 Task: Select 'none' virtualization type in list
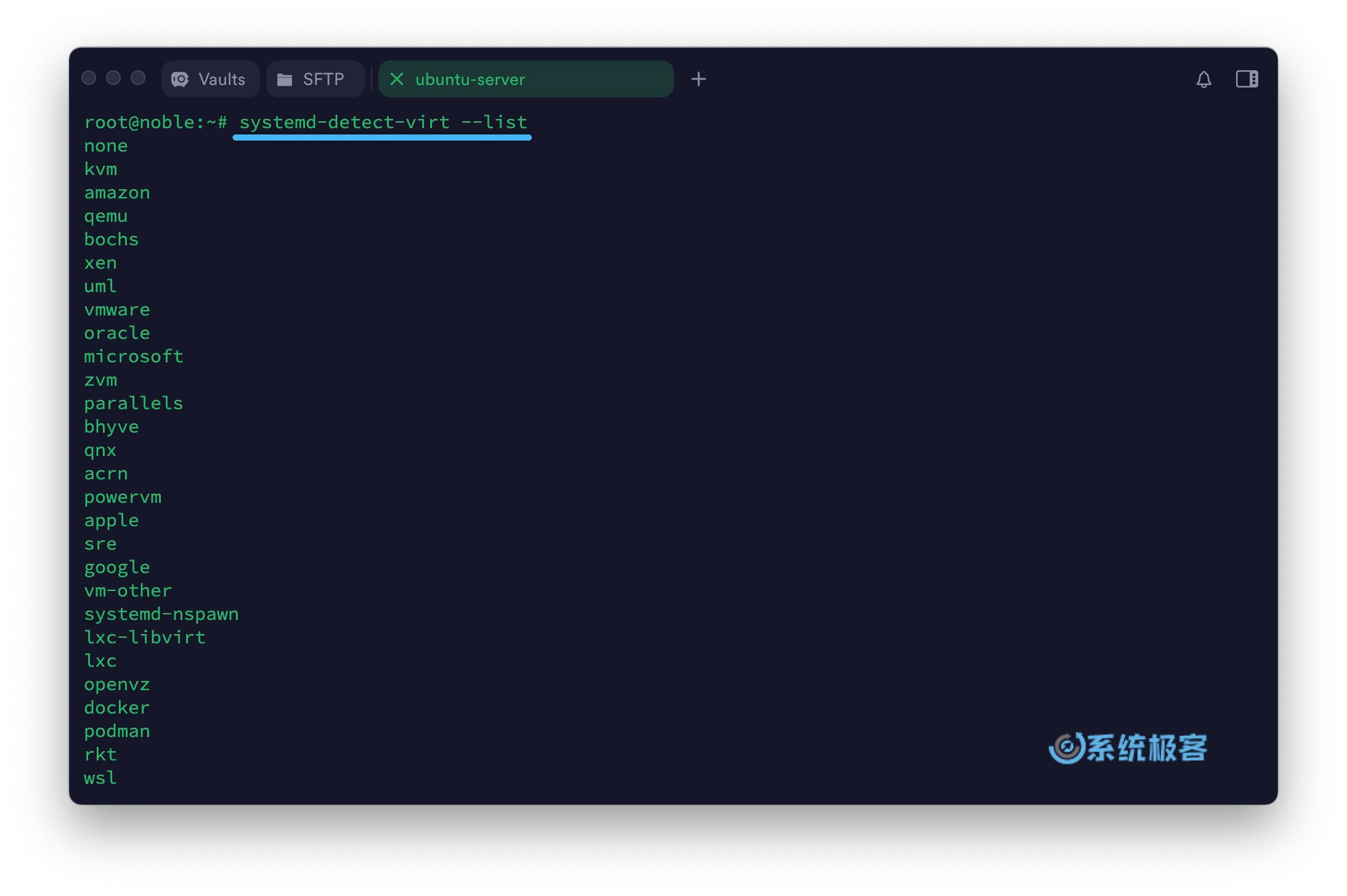[x=105, y=146]
